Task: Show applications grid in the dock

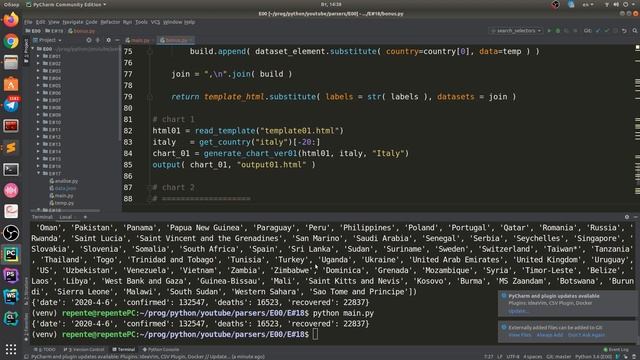Action: click(11, 349)
